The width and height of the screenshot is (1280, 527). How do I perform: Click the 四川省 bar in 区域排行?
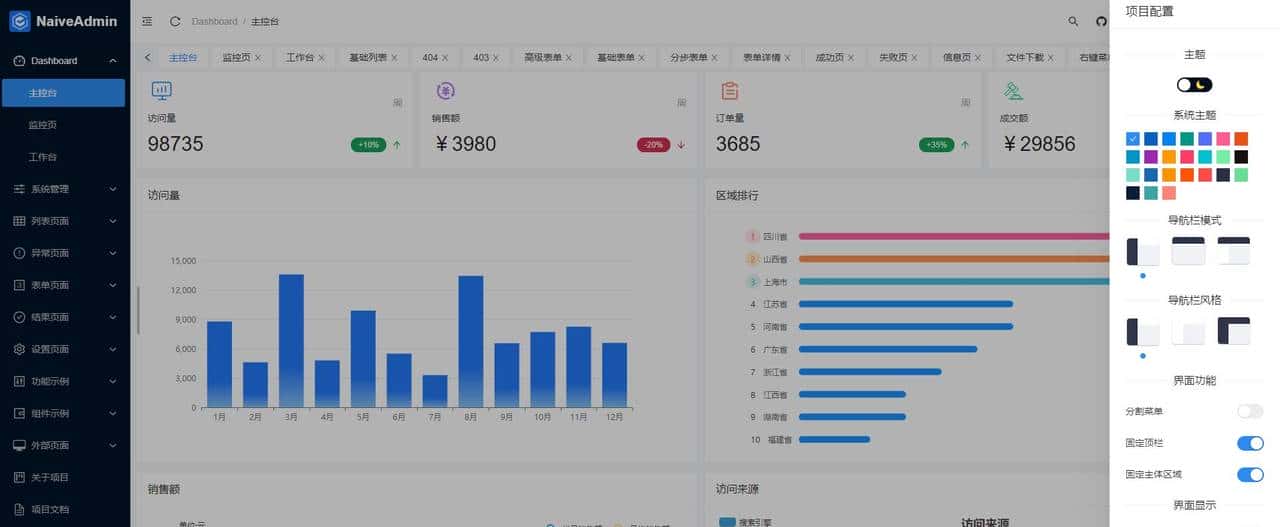(954, 237)
